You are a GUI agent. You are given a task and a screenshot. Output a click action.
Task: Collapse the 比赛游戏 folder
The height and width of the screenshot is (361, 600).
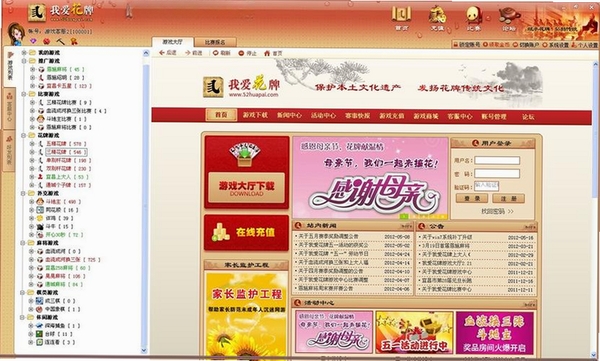click(24, 94)
